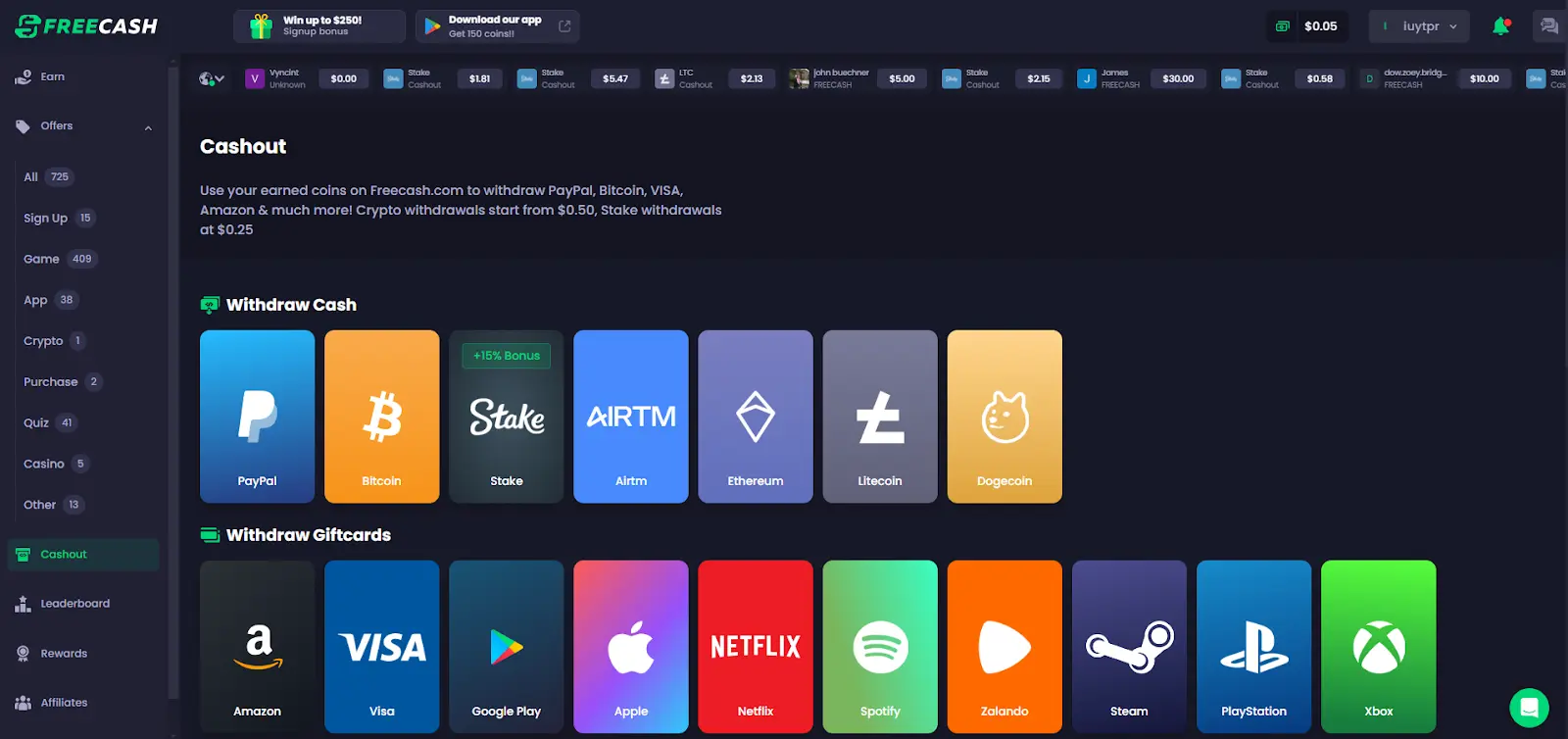Select Quiz offers category

[x=50, y=422]
